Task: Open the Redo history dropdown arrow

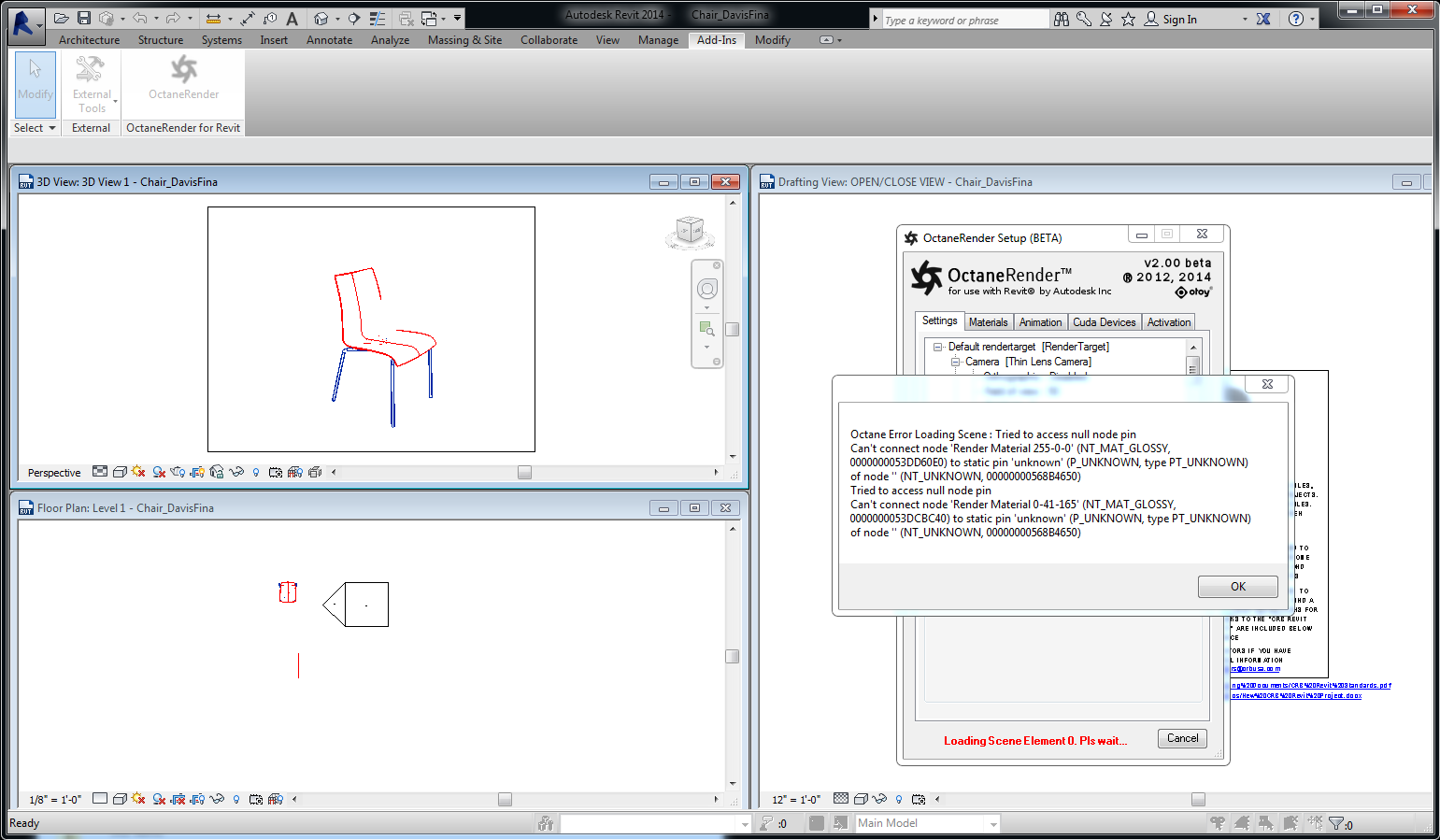Action: coord(190,19)
